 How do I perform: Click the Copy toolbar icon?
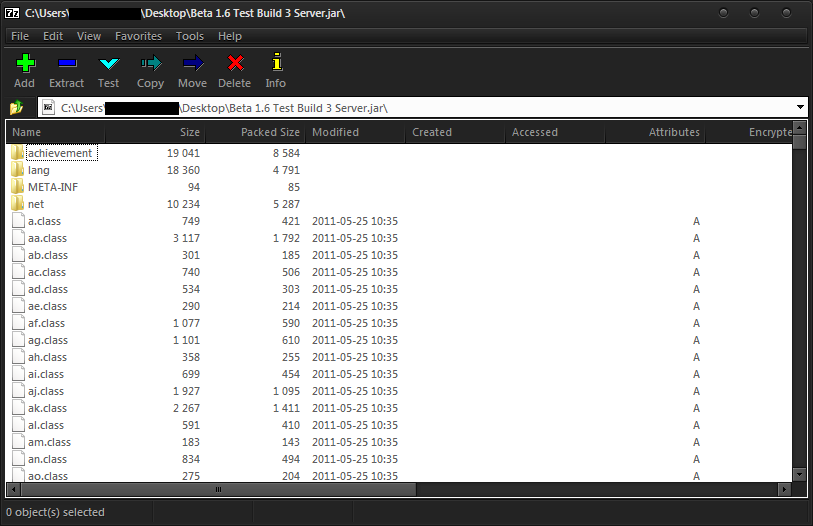pos(151,63)
